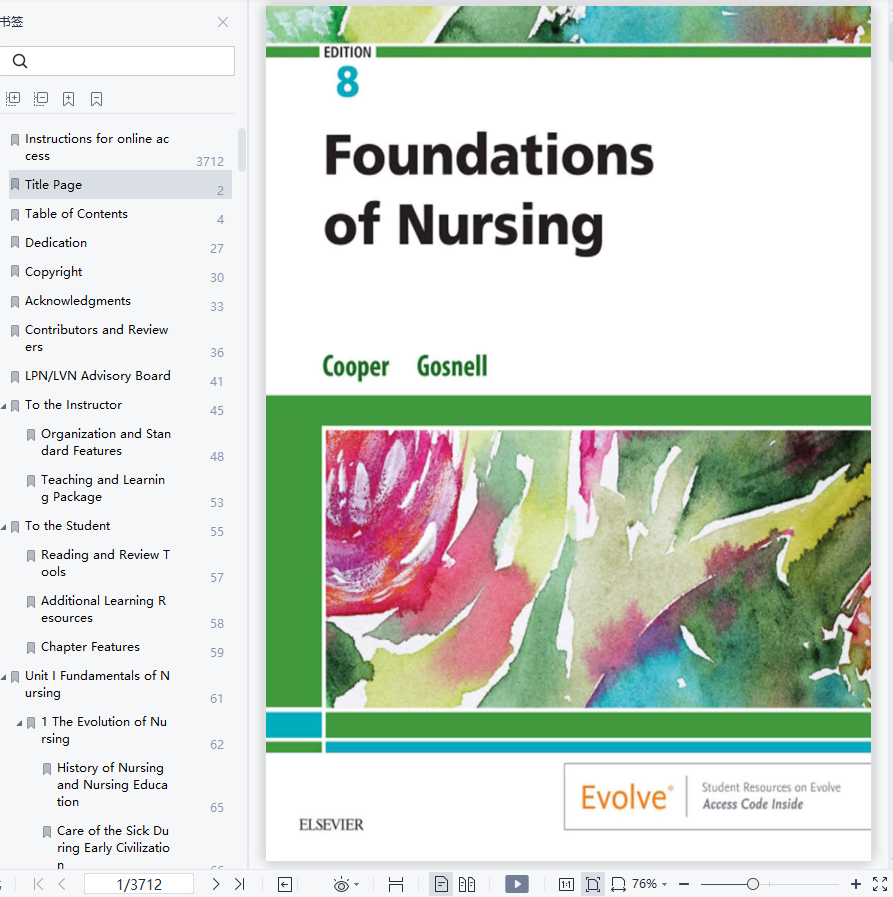Go to History of Nursing and Nursing Education

(112, 784)
